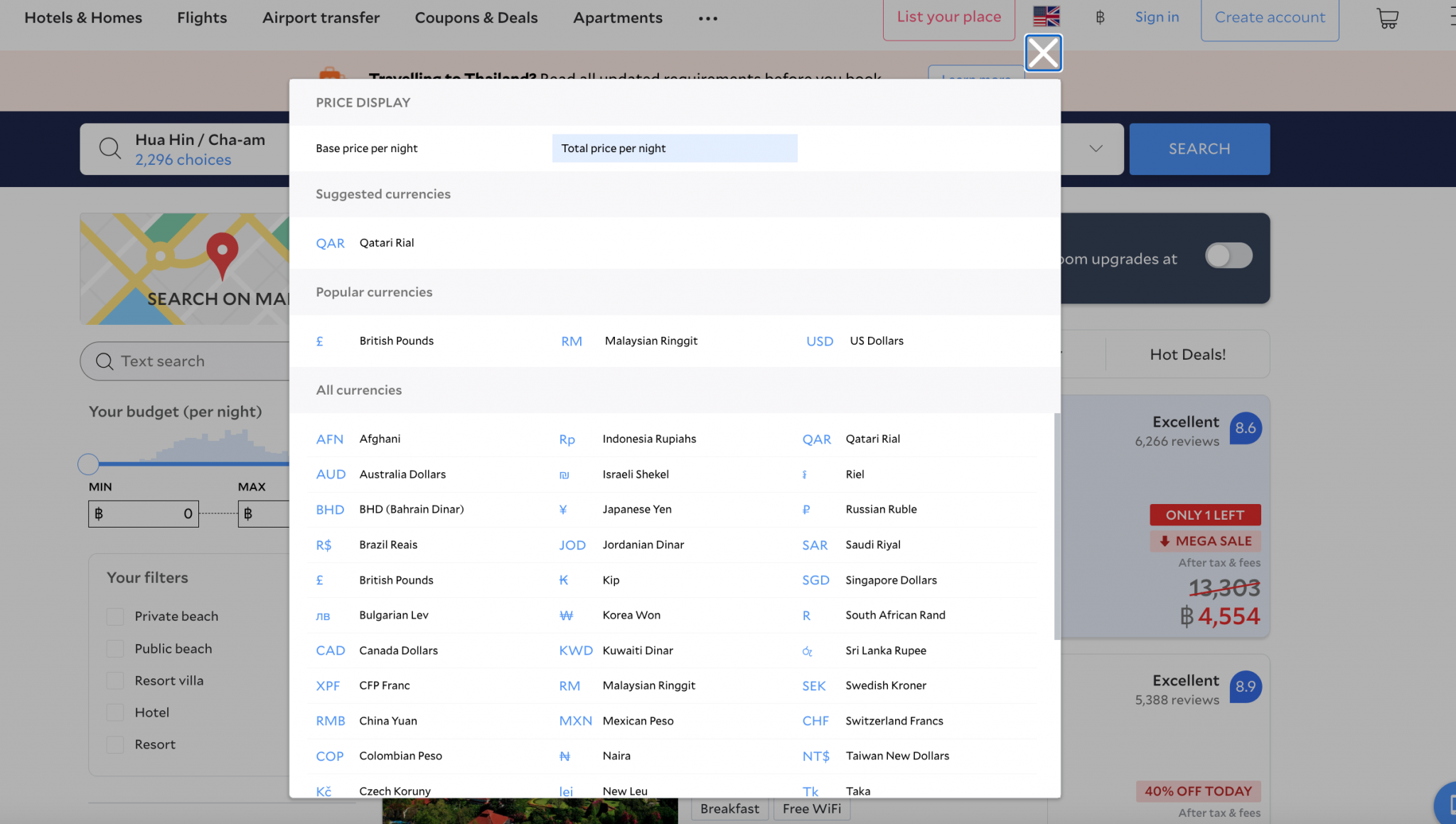
Task: Switch to the Hot Deals! tab
Action: pyautogui.click(x=1187, y=354)
